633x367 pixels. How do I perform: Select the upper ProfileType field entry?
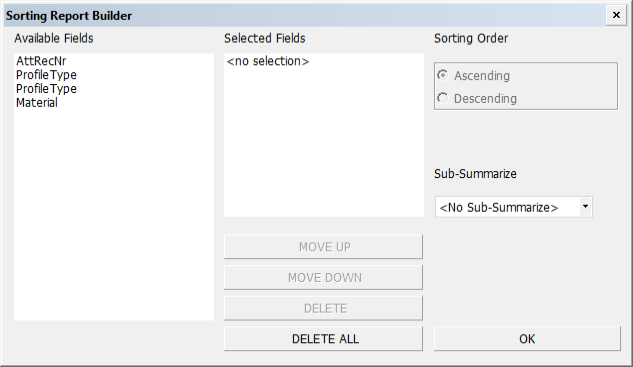pyautogui.click(x=46, y=75)
